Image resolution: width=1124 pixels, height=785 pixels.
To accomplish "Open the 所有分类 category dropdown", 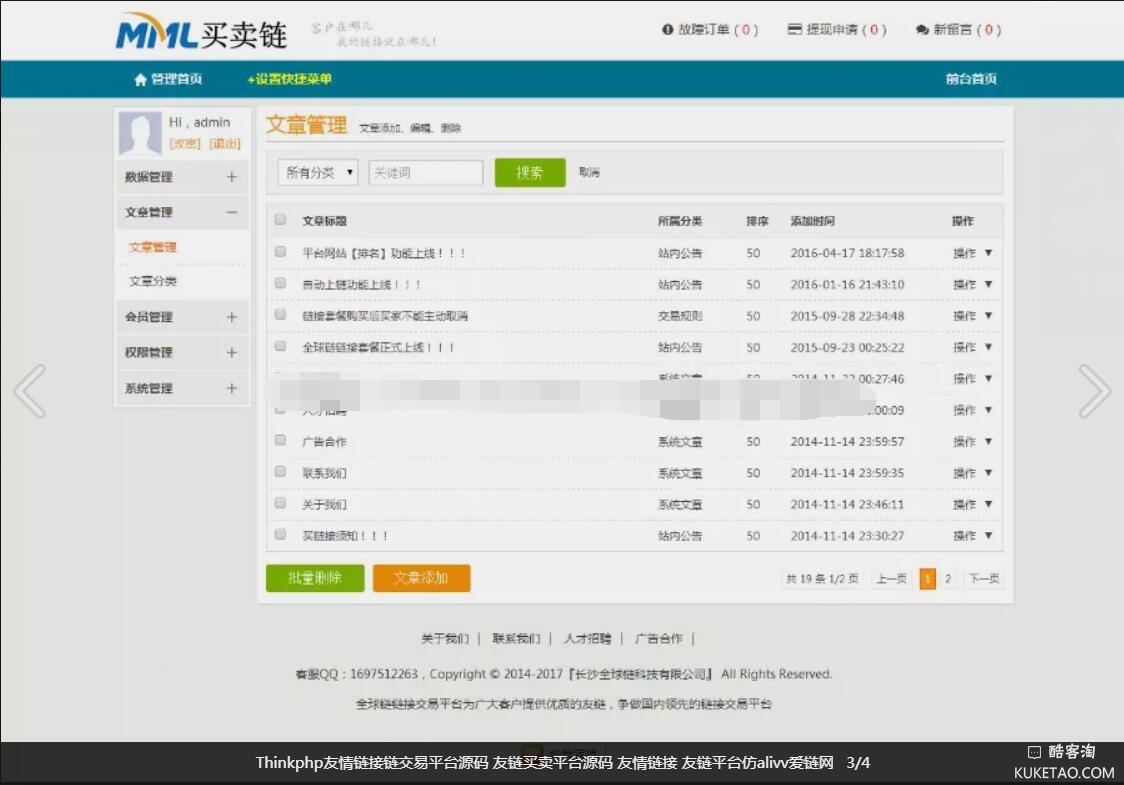I will (318, 173).
